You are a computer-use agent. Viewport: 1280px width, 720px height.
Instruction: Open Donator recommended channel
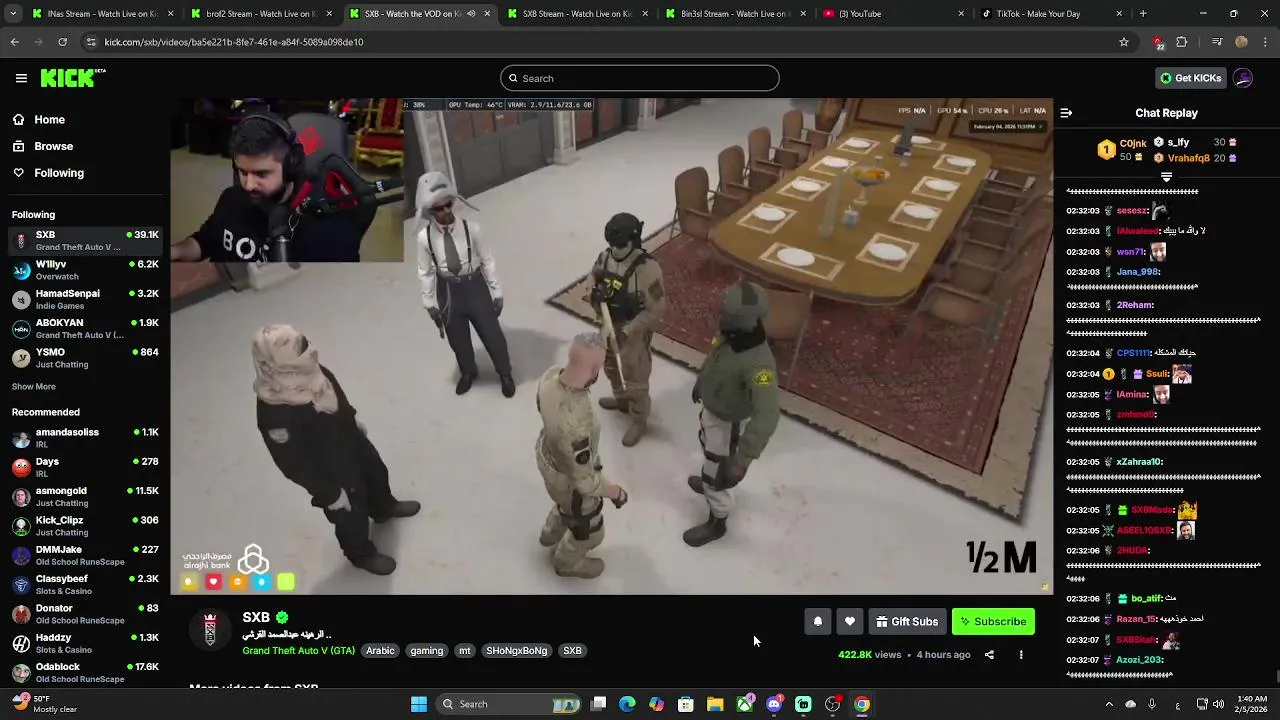point(85,613)
